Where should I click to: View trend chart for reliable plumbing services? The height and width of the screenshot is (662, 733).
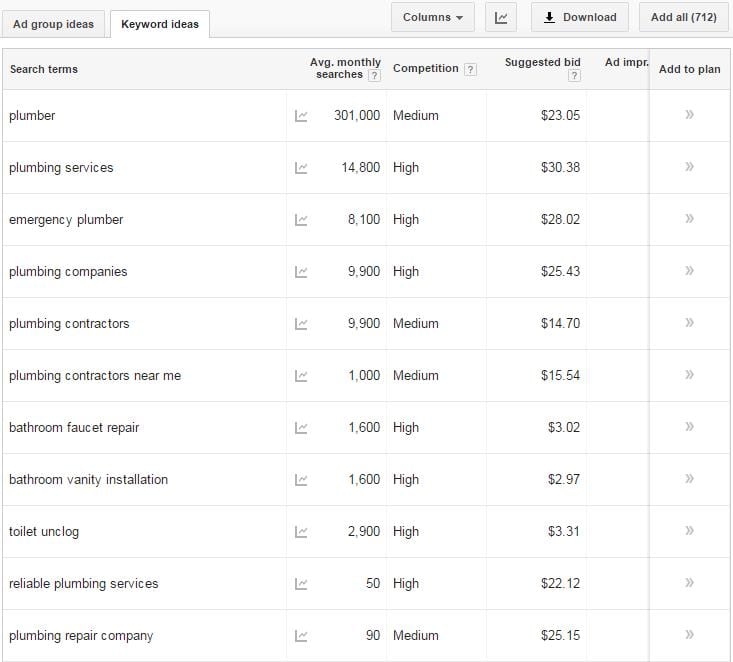pyautogui.click(x=301, y=583)
